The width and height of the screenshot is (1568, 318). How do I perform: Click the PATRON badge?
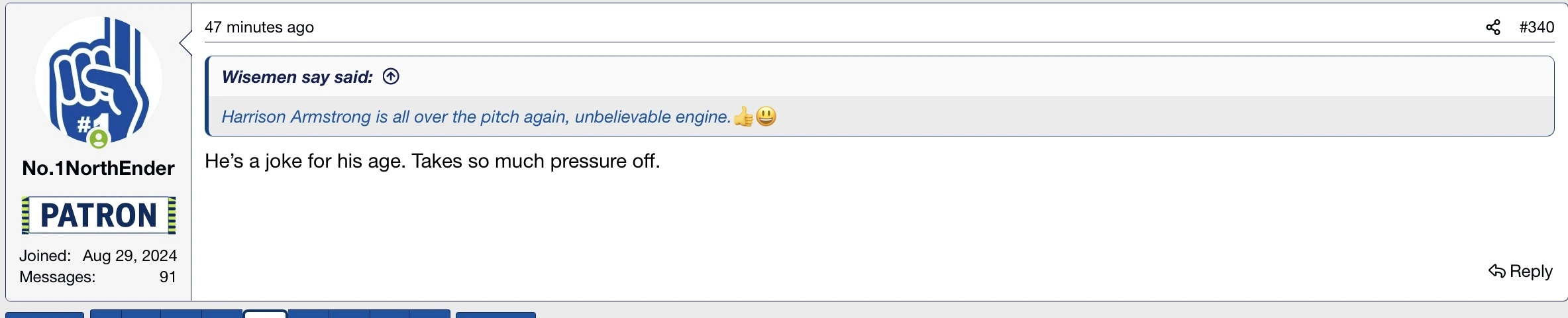pyautogui.click(x=99, y=215)
